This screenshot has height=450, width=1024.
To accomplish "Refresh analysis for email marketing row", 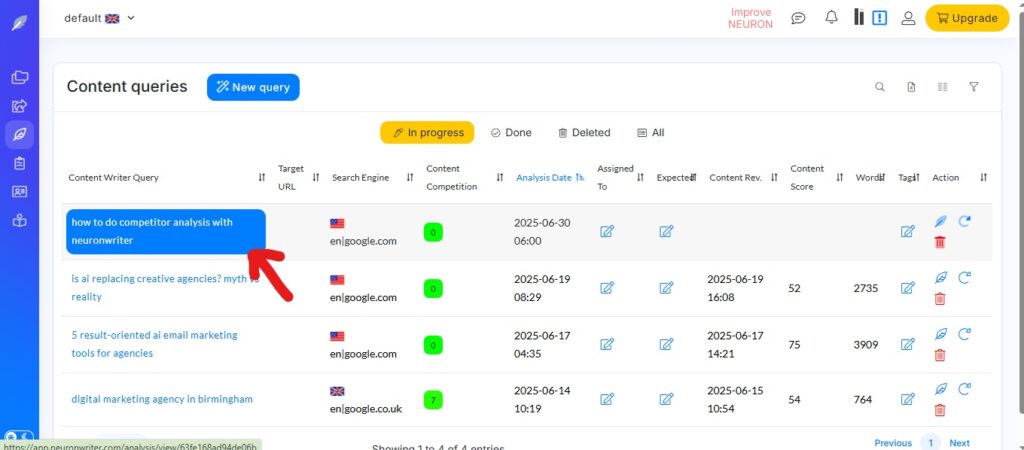I will point(964,334).
